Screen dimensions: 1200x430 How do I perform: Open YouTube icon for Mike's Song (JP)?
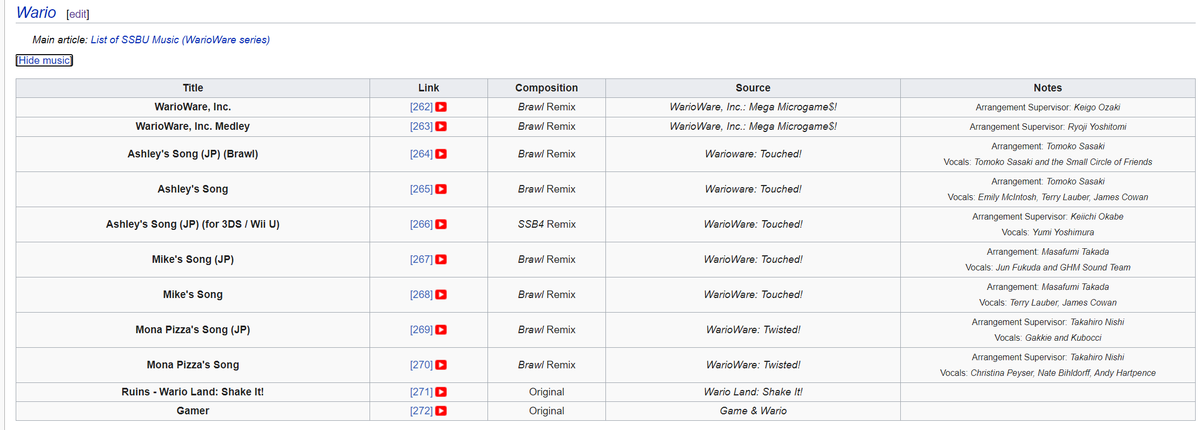coord(440,259)
